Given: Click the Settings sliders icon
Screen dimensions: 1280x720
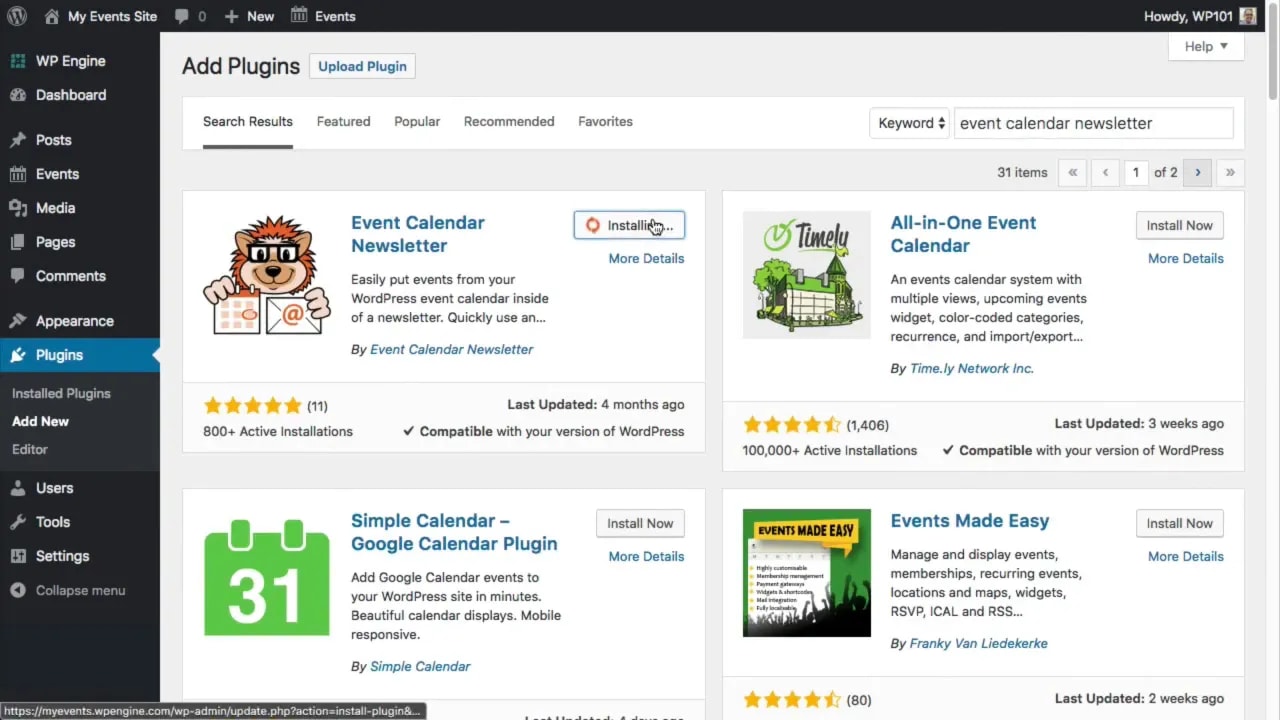Looking at the screenshot, I should point(18,556).
